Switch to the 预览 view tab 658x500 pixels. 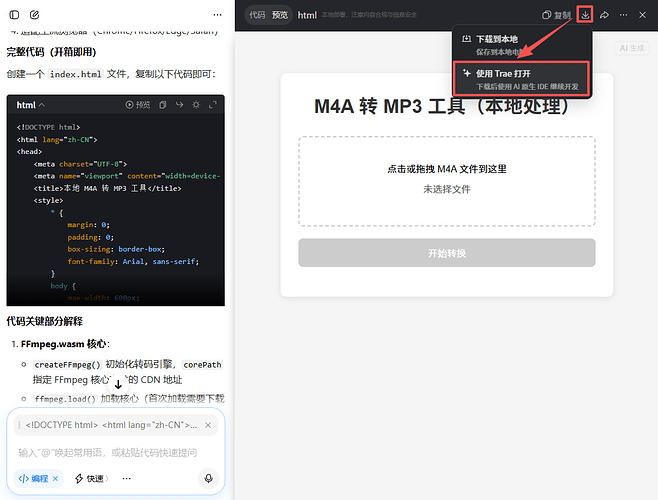click(x=280, y=15)
